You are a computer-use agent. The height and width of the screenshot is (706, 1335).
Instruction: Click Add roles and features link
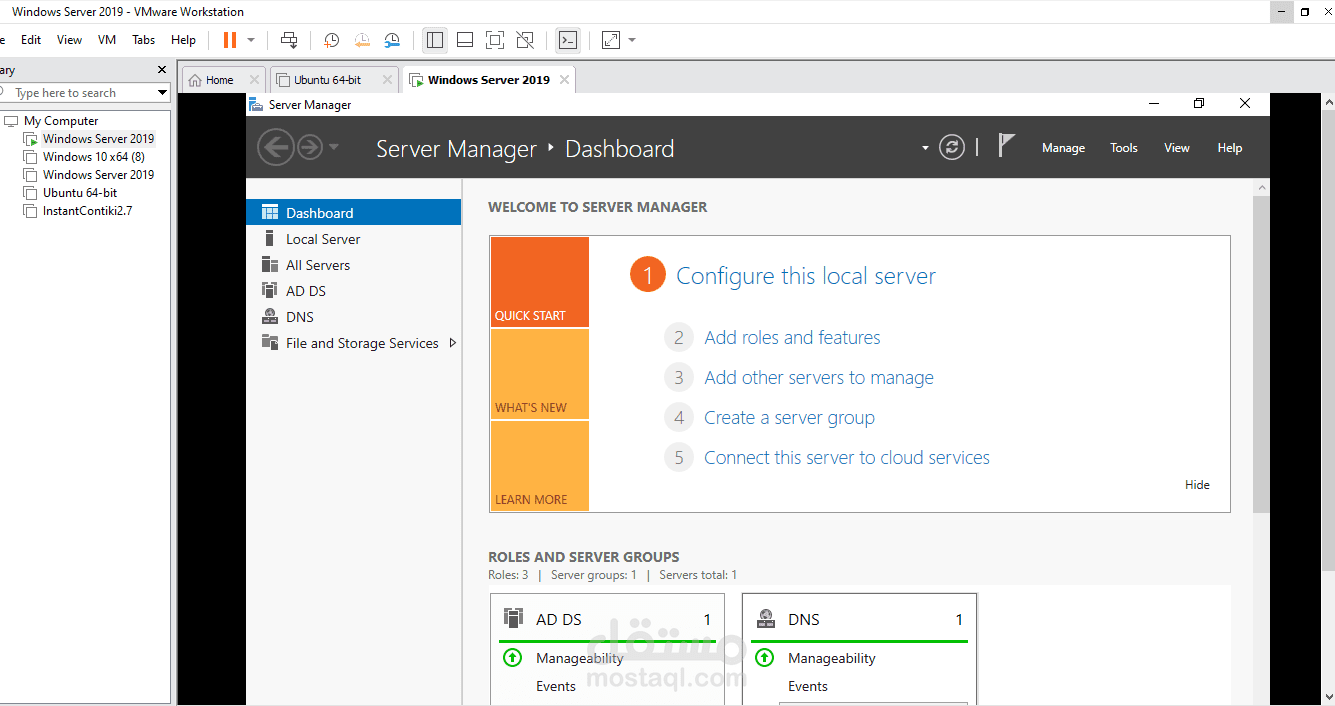coord(792,338)
